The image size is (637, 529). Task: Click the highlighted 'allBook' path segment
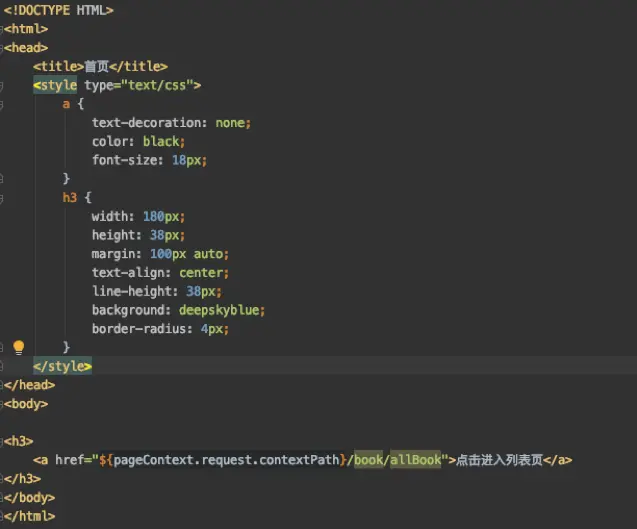pos(415,460)
